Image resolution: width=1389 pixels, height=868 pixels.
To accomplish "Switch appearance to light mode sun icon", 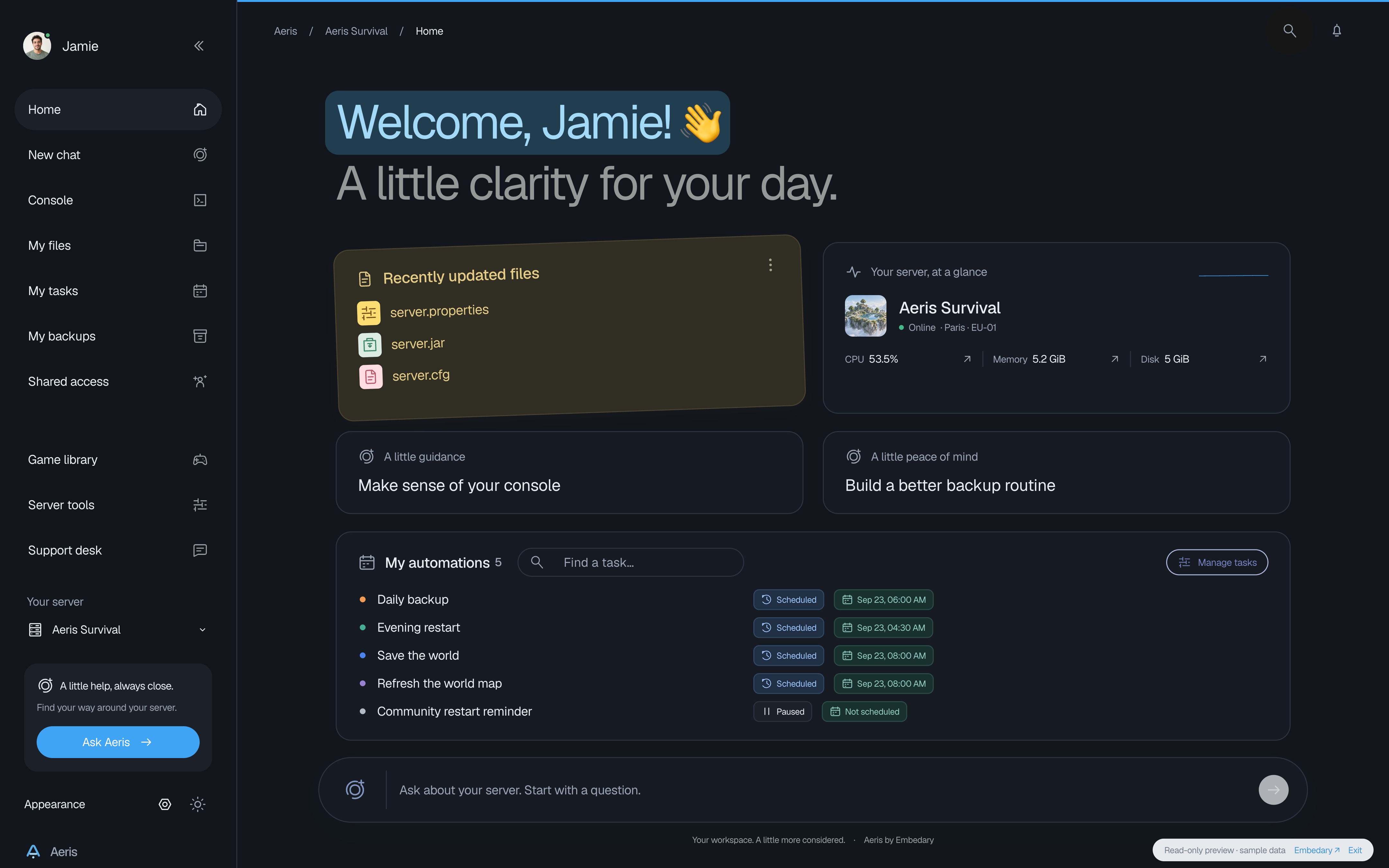I will tap(197, 804).
